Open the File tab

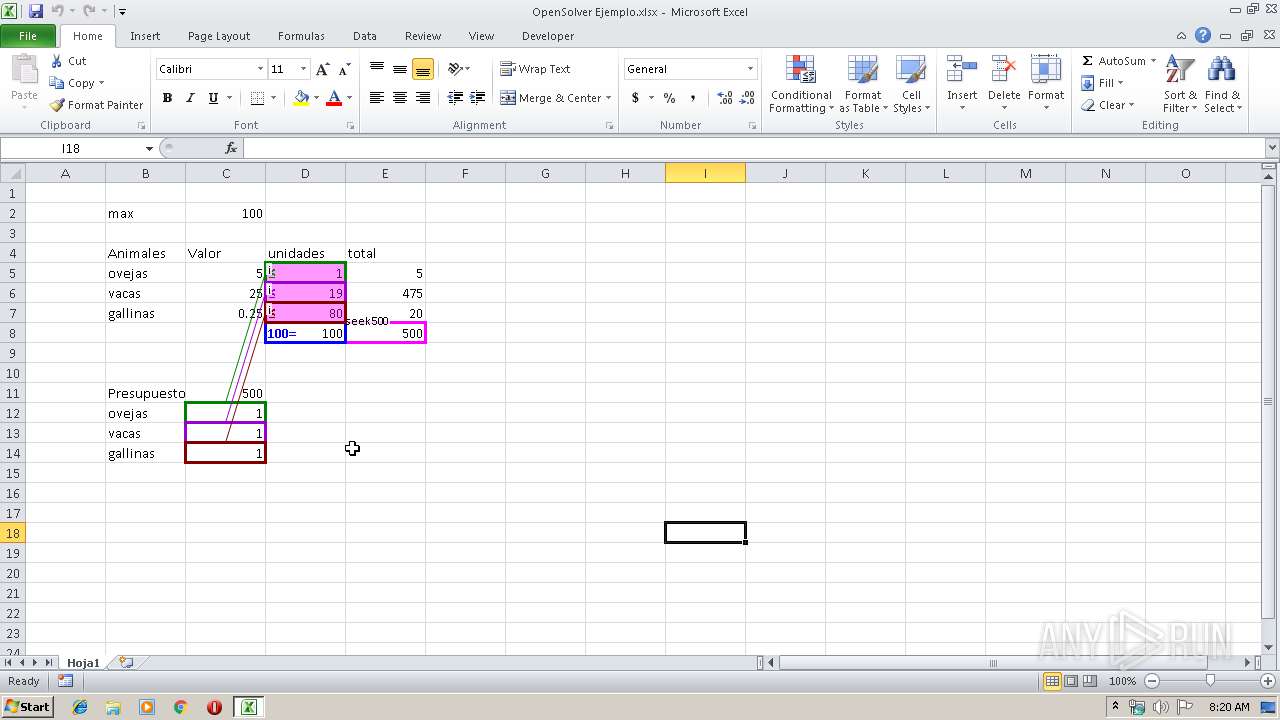tap(28, 36)
